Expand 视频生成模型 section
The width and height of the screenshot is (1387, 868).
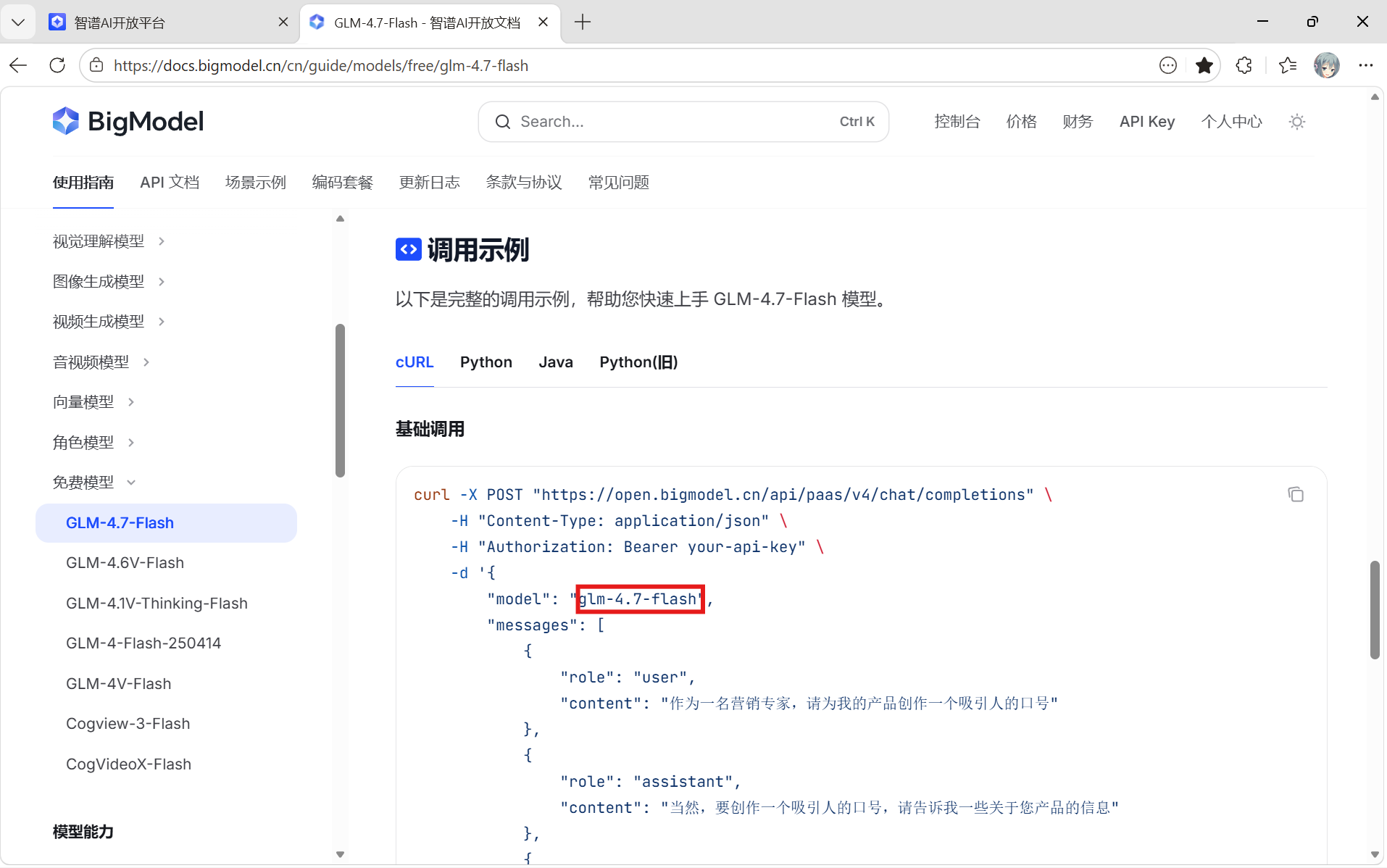click(109, 321)
